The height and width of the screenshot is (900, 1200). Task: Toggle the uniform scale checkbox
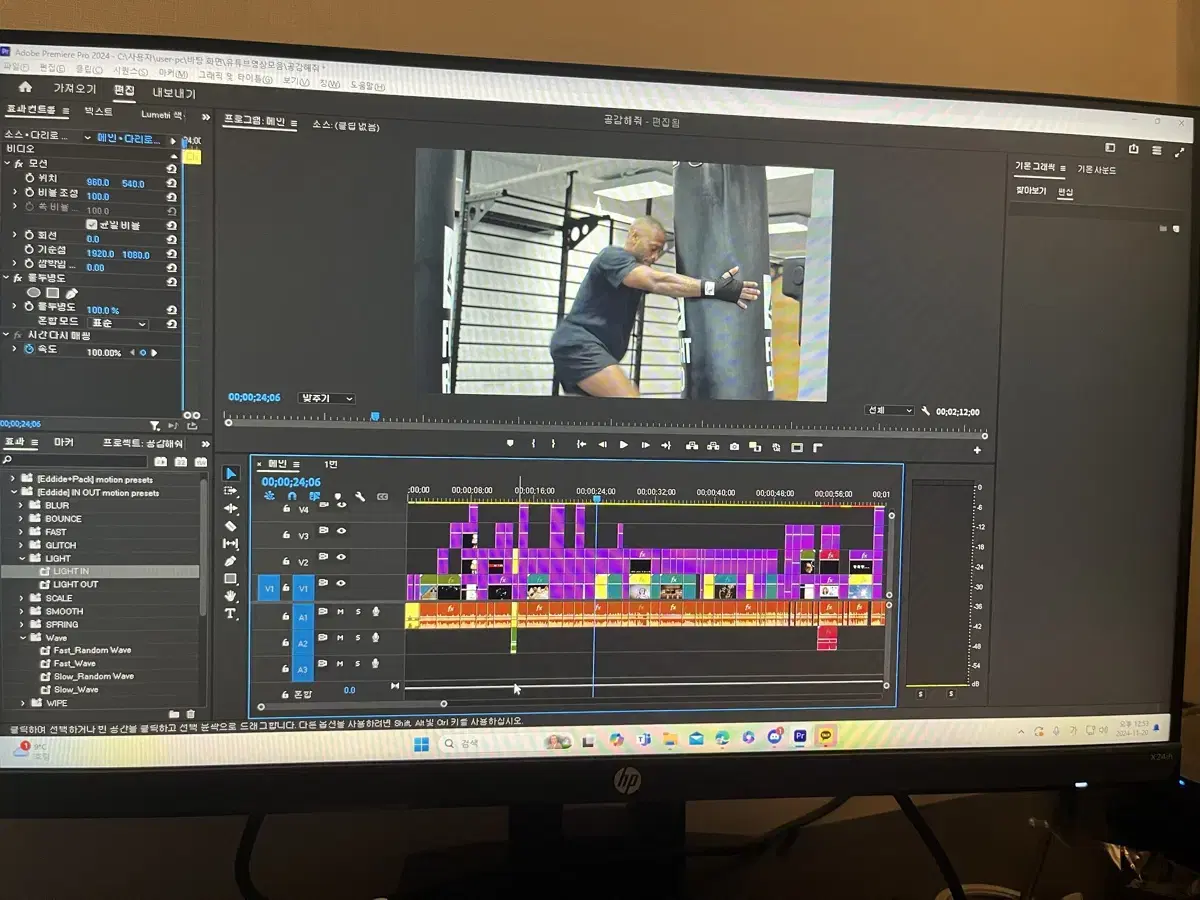click(92, 224)
